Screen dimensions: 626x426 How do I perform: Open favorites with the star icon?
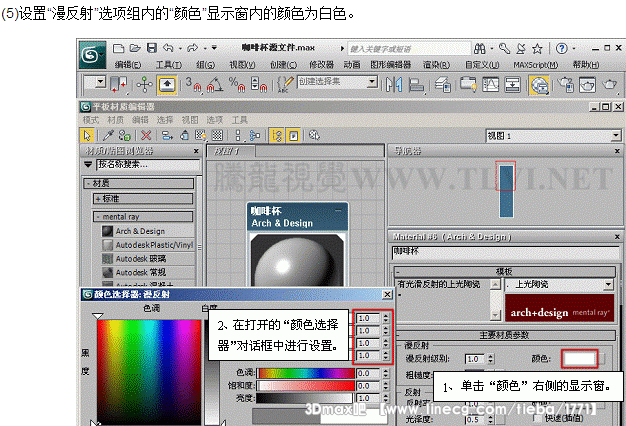(537, 49)
